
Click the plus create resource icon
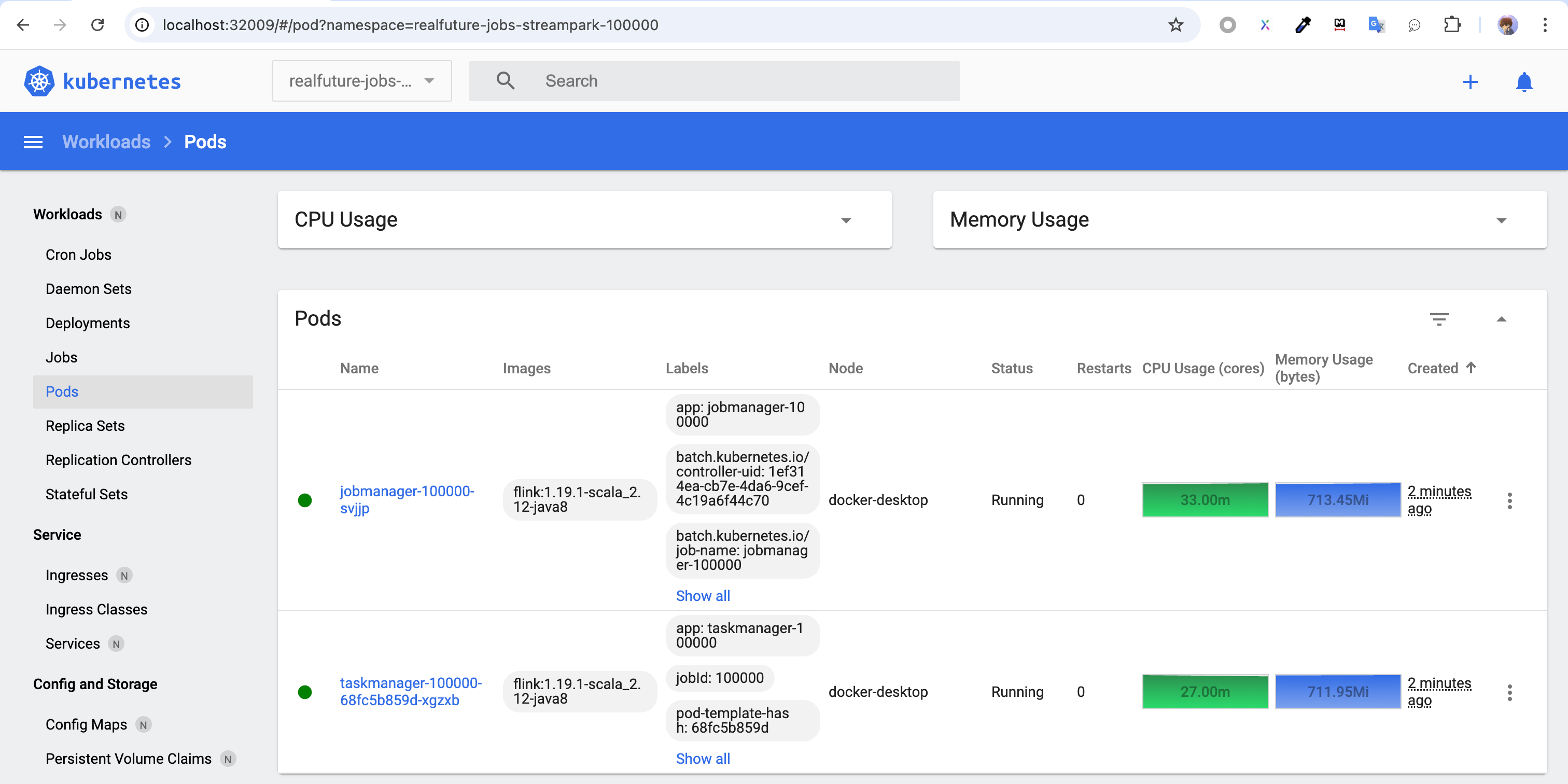pyautogui.click(x=1469, y=82)
